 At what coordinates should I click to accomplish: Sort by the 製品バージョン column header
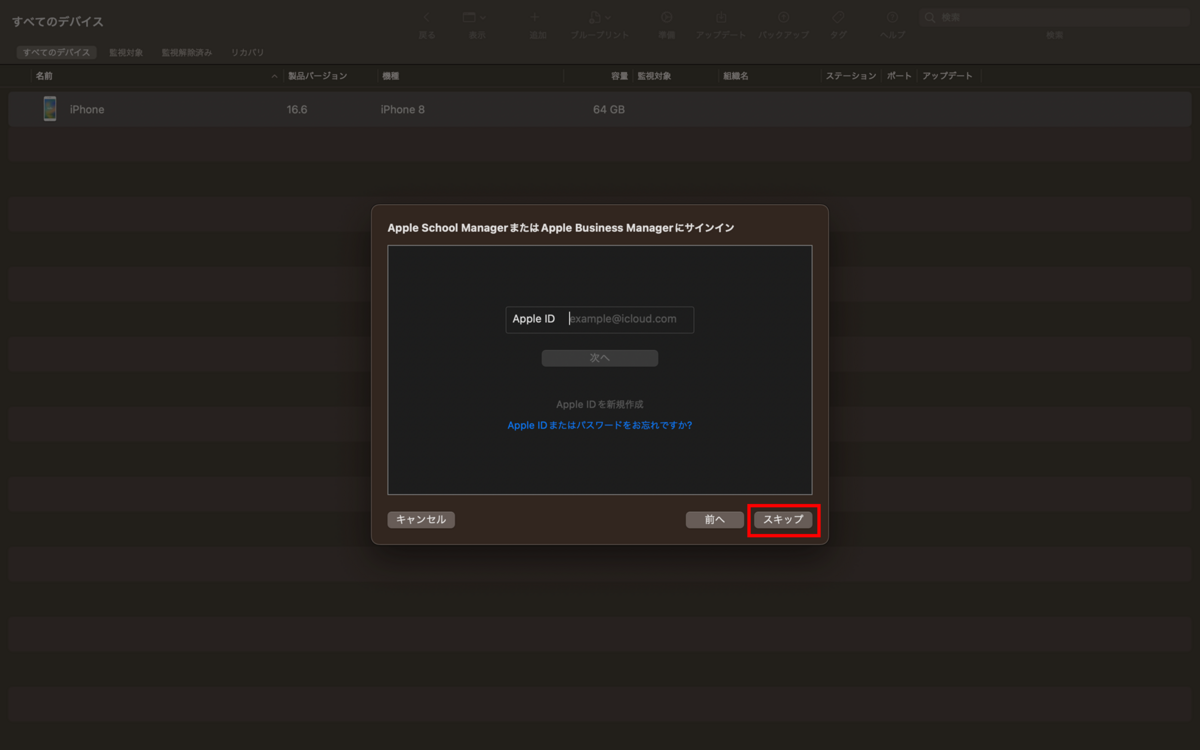[330, 76]
